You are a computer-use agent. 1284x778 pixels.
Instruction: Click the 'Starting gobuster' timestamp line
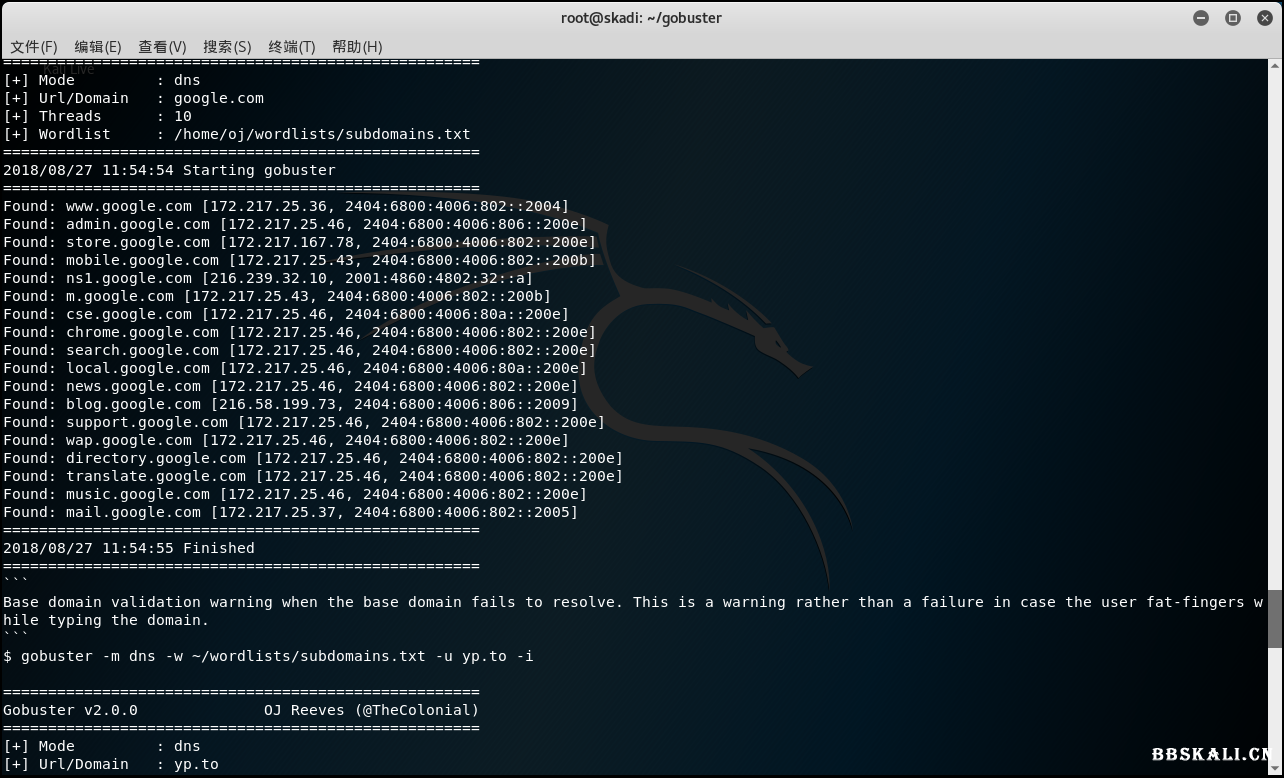169,170
